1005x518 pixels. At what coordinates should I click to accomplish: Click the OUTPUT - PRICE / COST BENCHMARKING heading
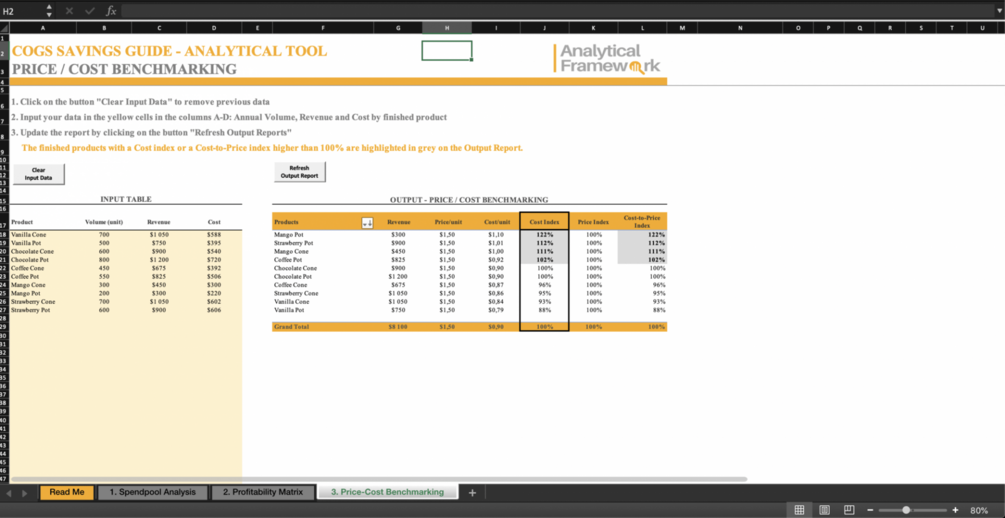click(469, 200)
